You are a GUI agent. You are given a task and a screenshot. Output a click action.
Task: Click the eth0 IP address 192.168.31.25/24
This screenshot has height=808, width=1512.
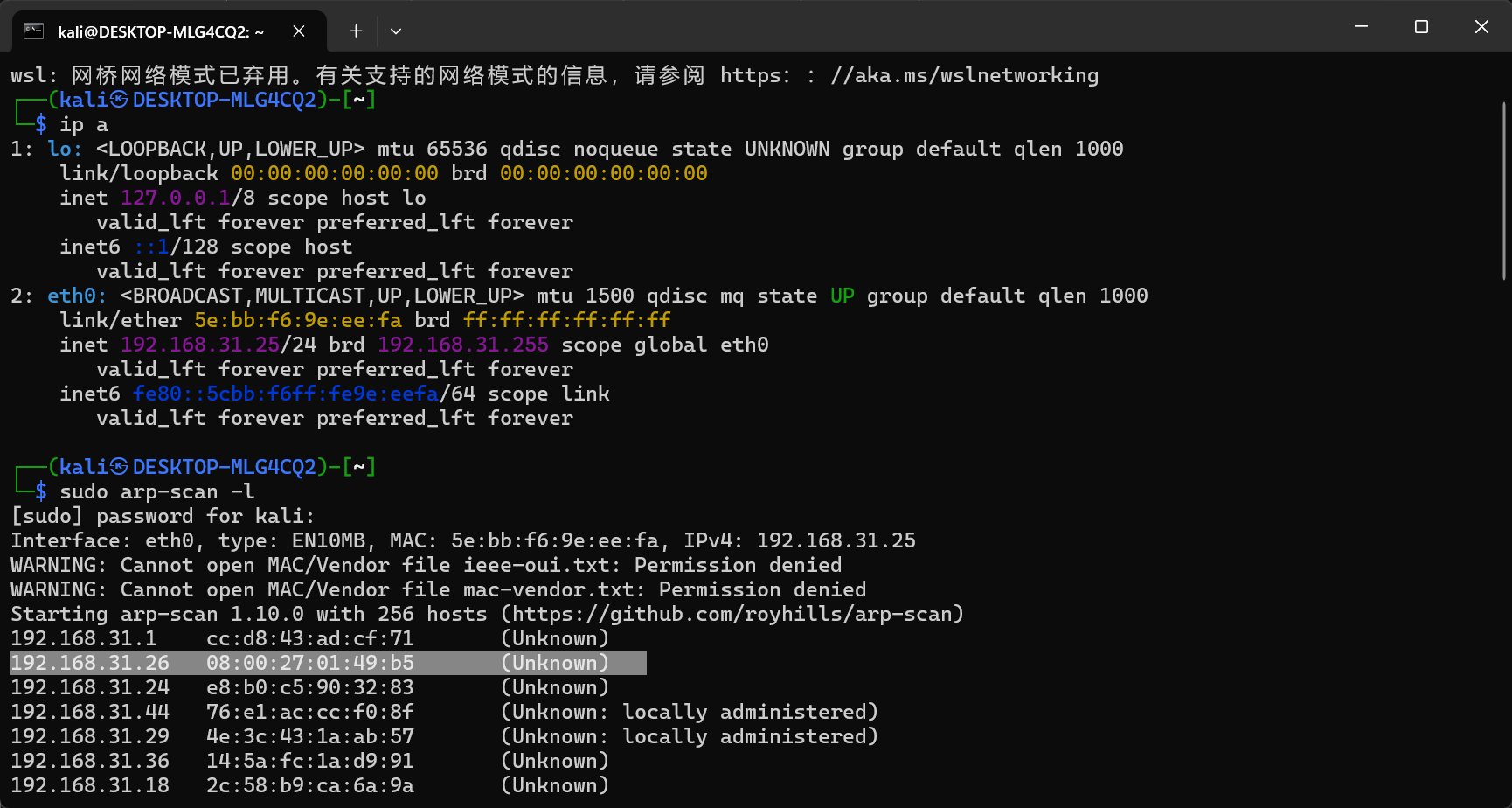point(218,345)
